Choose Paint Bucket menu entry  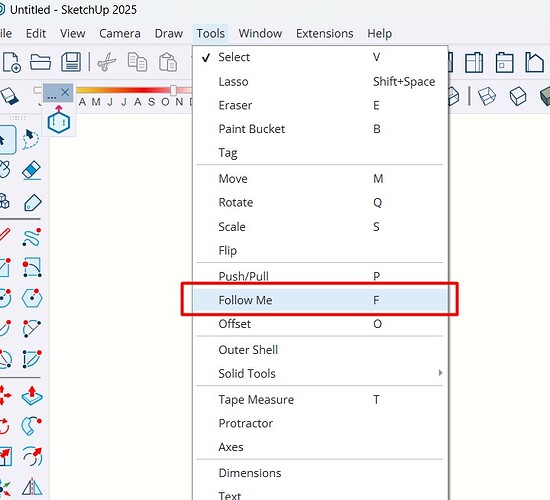point(320,129)
